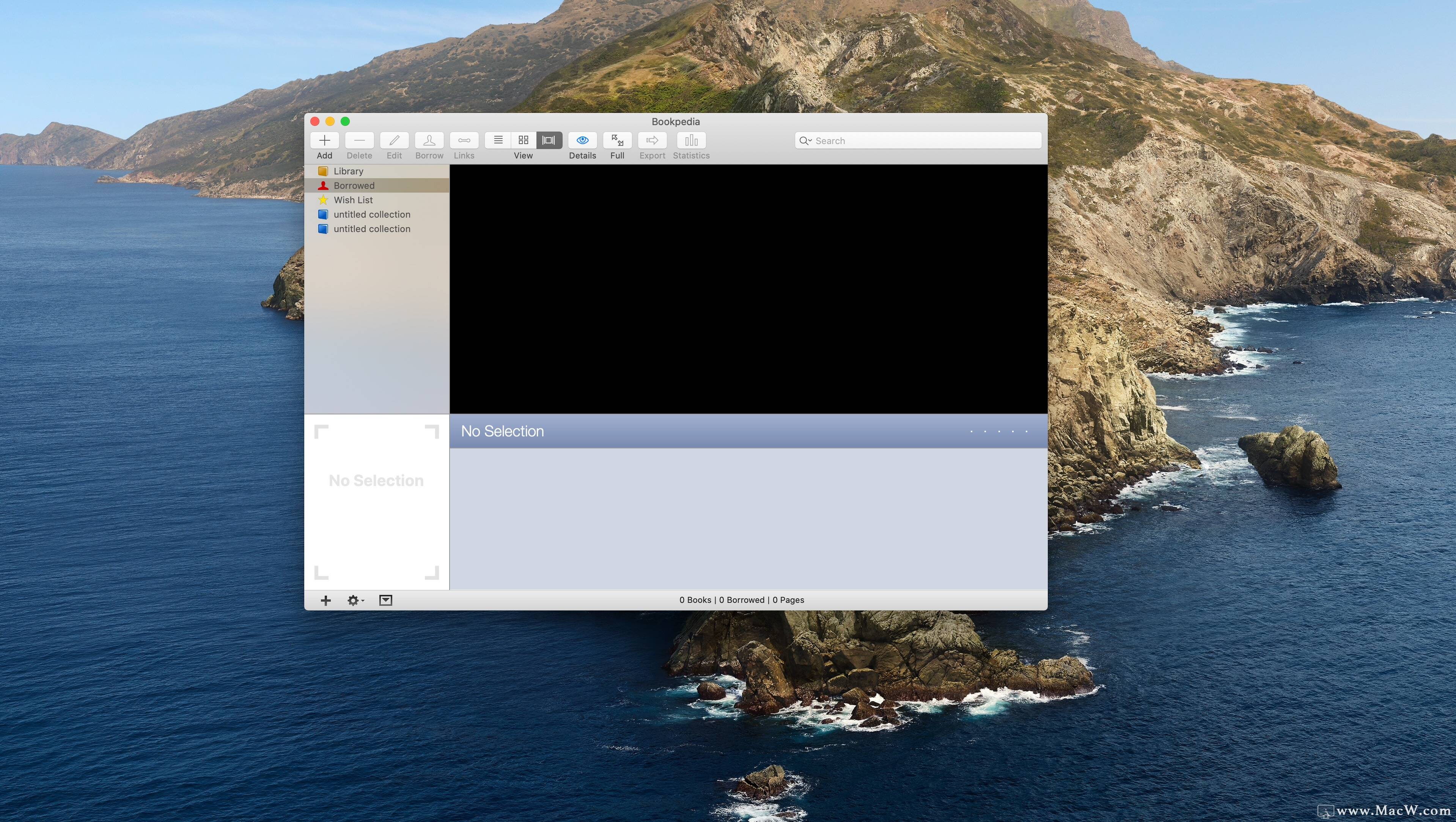
Task: Select the second untitled collection
Action: [x=377, y=229]
